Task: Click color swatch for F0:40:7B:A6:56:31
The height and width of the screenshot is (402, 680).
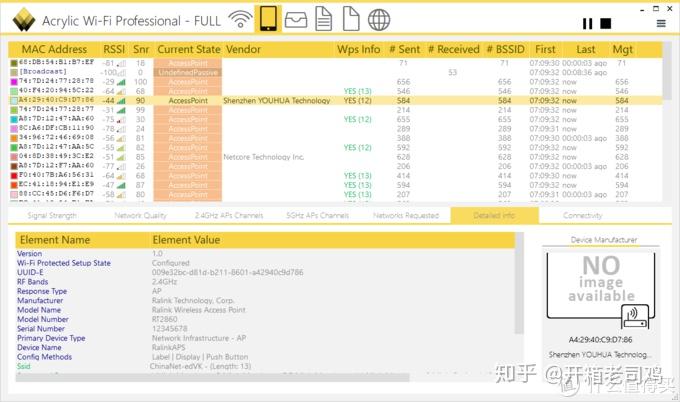Action: pos(14,176)
